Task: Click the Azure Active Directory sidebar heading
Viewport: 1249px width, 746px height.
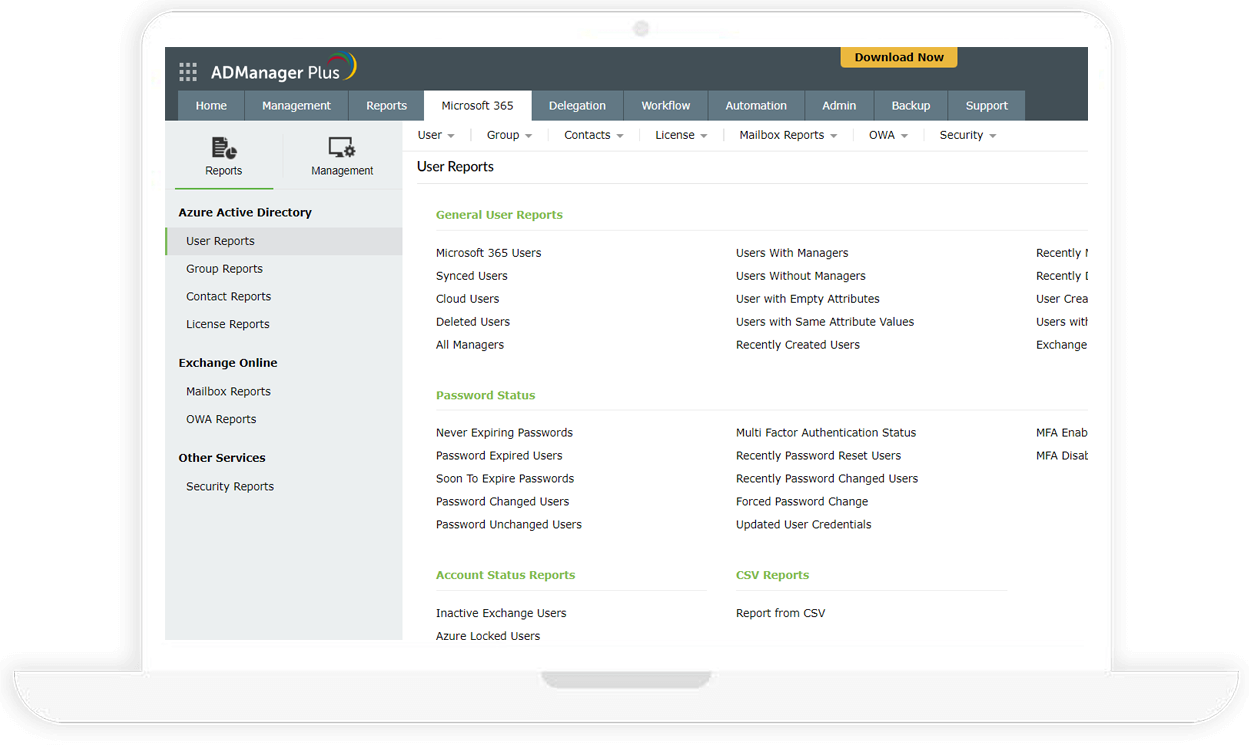Action: pos(245,213)
